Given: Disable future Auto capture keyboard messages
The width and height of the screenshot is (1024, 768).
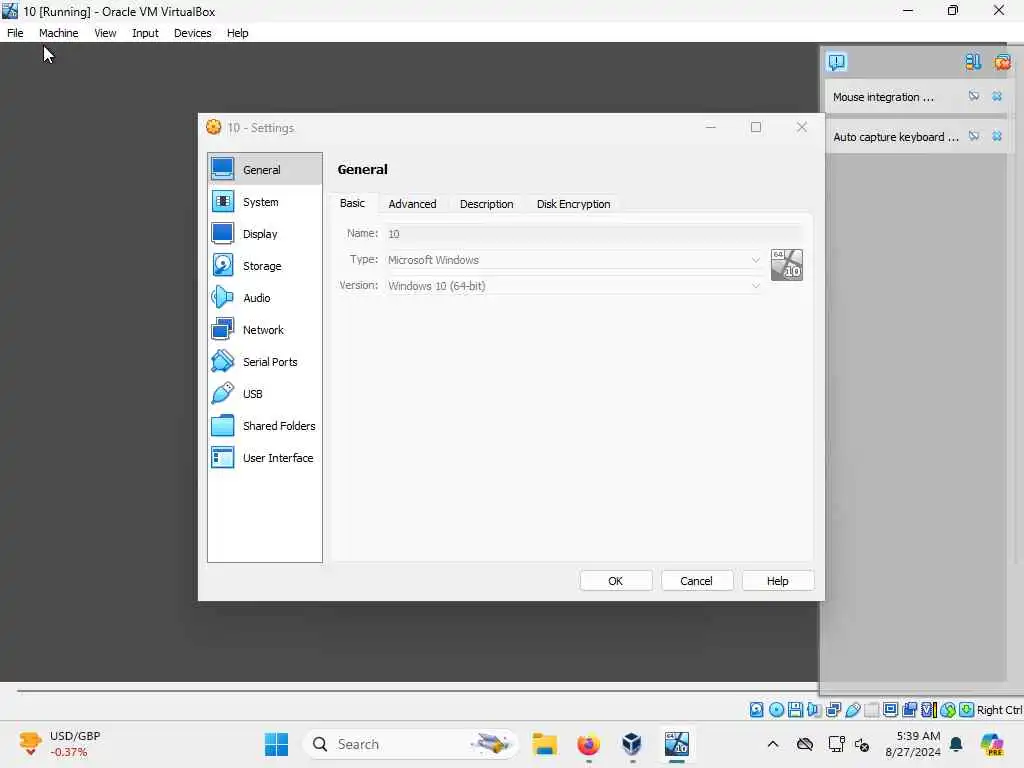Looking at the screenshot, I should [974, 136].
